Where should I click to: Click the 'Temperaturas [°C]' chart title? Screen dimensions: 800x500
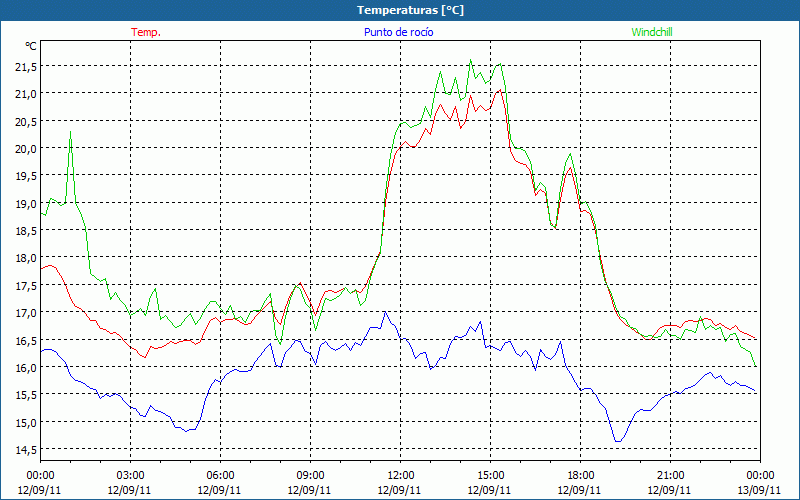(x=410, y=10)
